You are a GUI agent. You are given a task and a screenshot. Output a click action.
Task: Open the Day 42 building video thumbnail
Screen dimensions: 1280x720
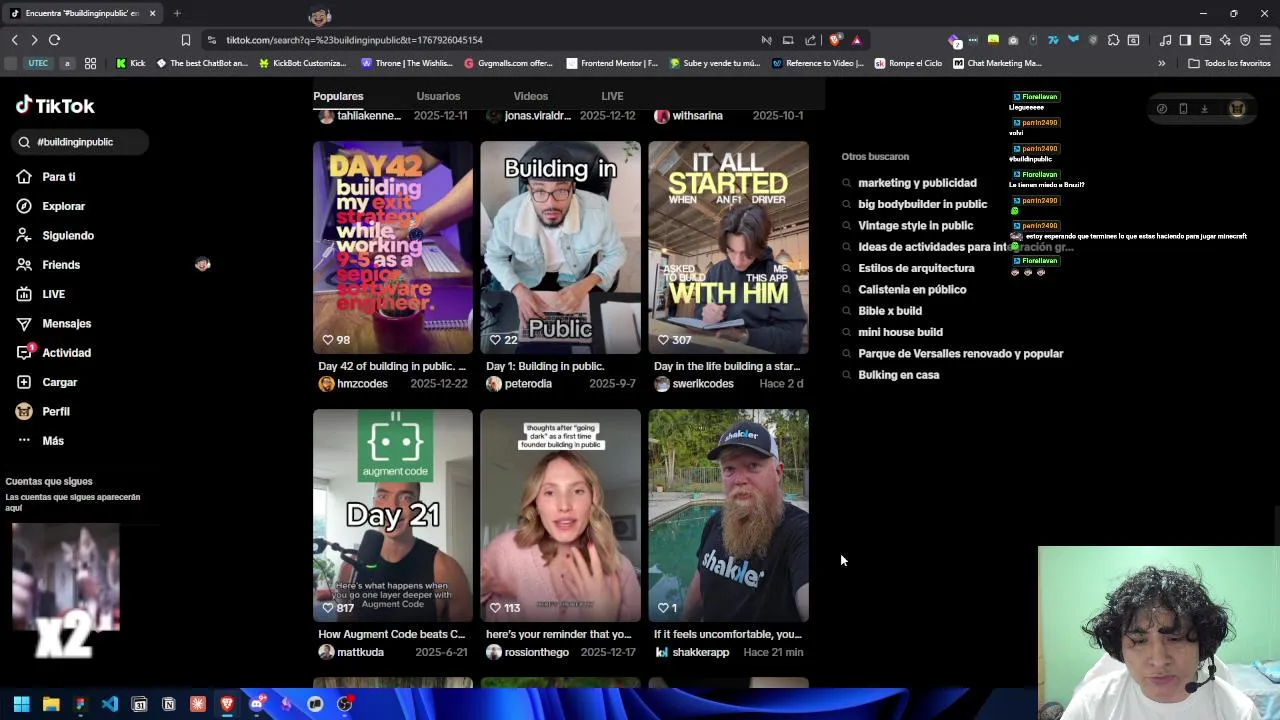coord(393,247)
